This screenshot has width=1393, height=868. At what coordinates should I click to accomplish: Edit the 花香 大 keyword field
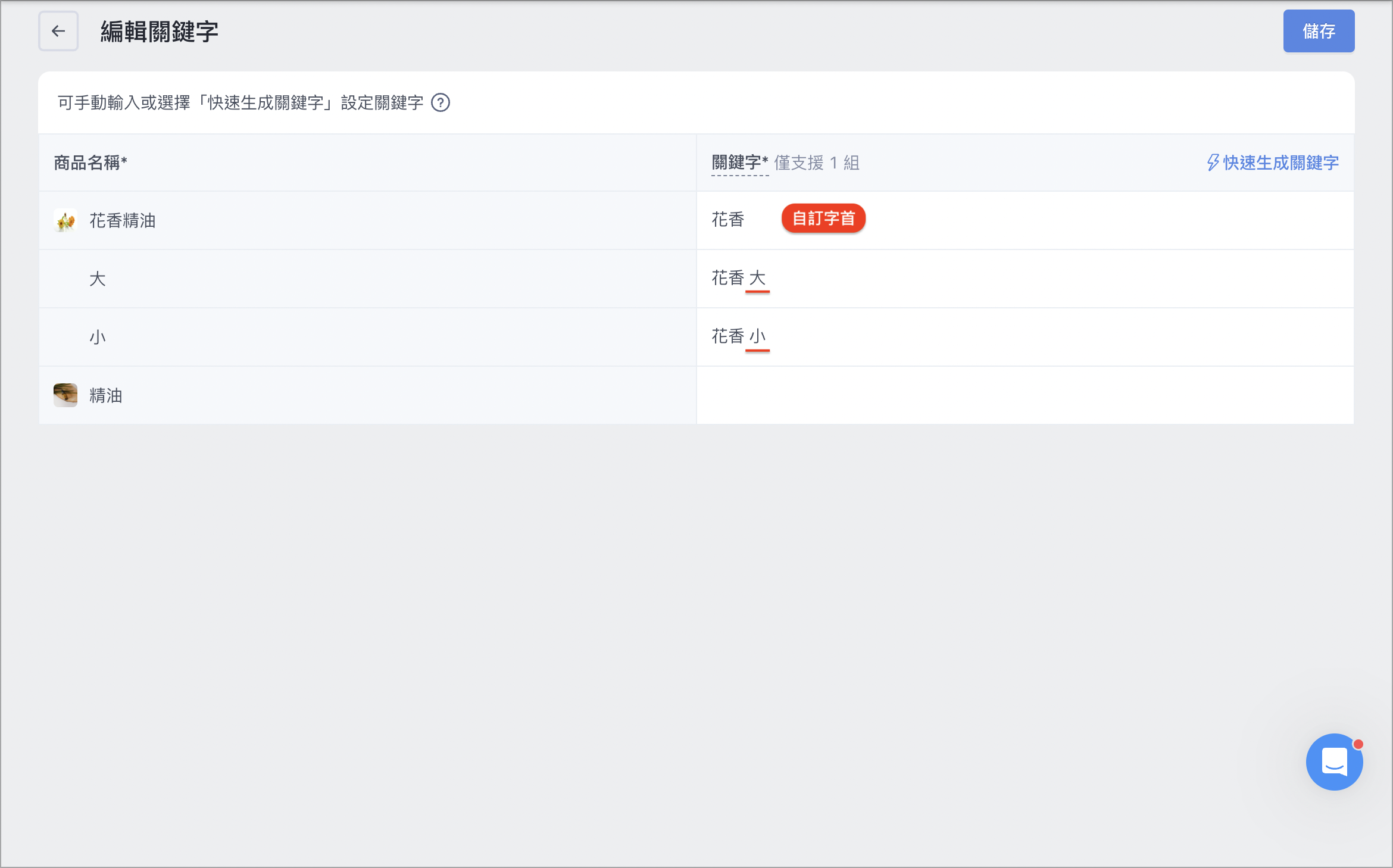point(1025,279)
